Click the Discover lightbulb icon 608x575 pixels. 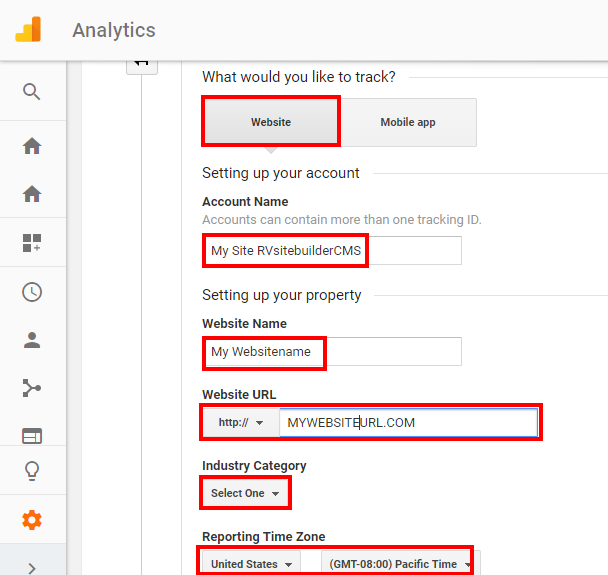click(x=32, y=471)
